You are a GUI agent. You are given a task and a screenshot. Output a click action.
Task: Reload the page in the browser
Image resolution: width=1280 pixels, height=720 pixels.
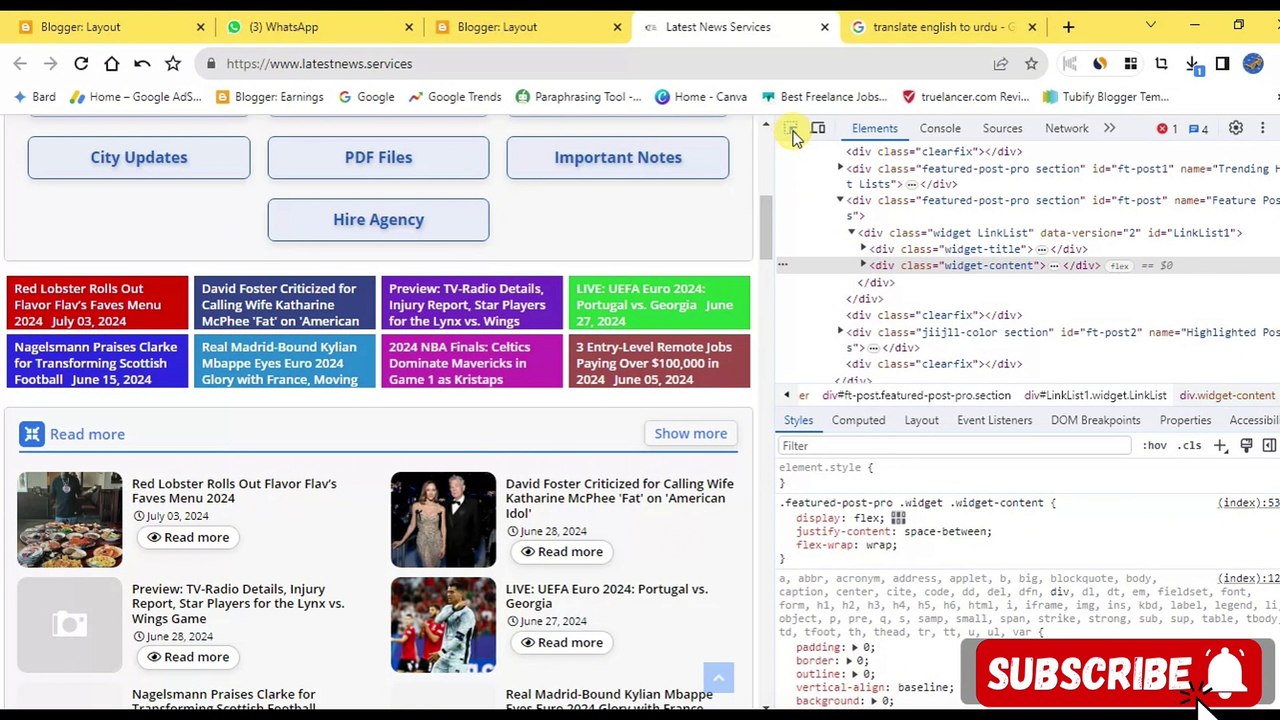pyautogui.click(x=81, y=64)
